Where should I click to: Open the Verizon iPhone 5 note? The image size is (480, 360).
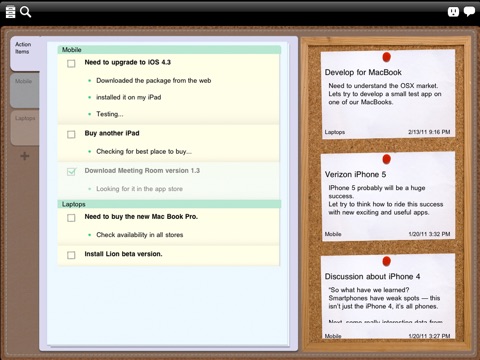(388, 196)
